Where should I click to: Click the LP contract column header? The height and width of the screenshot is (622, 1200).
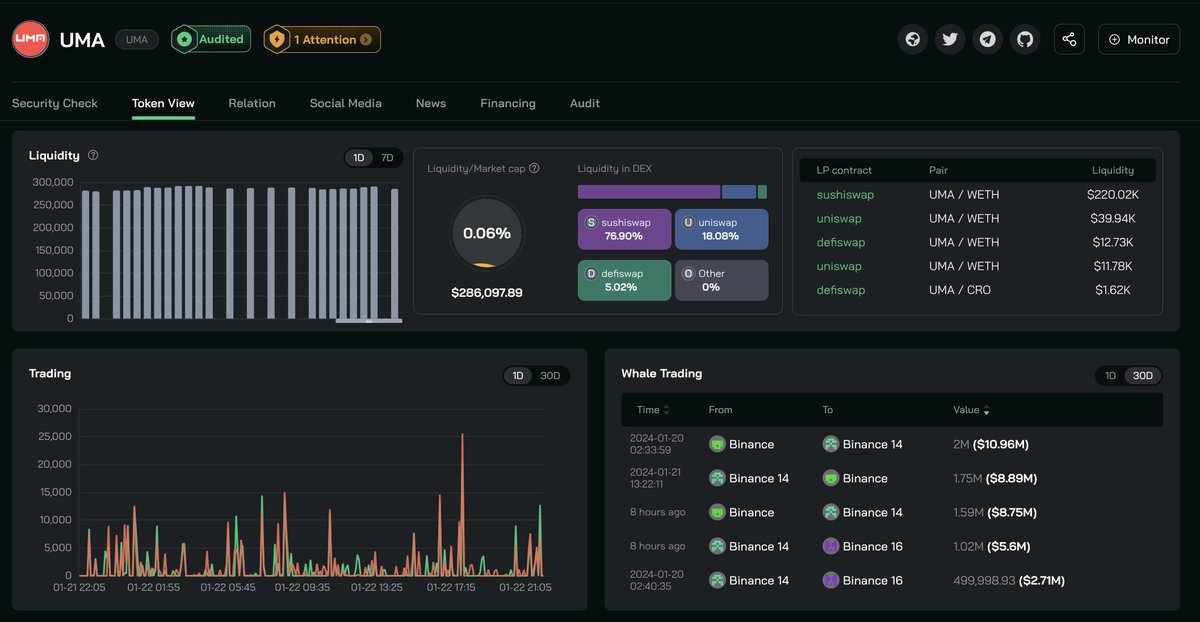[844, 170]
